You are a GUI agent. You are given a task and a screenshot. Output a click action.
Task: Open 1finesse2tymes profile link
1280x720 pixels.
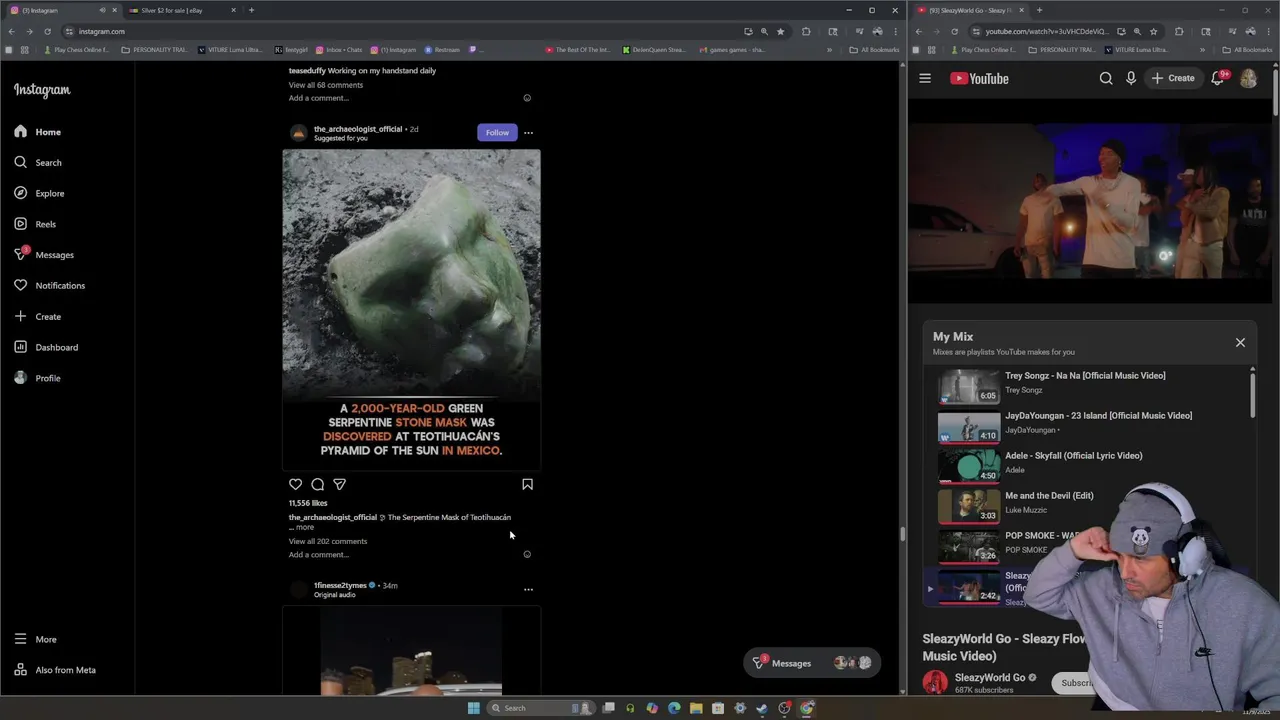point(340,585)
